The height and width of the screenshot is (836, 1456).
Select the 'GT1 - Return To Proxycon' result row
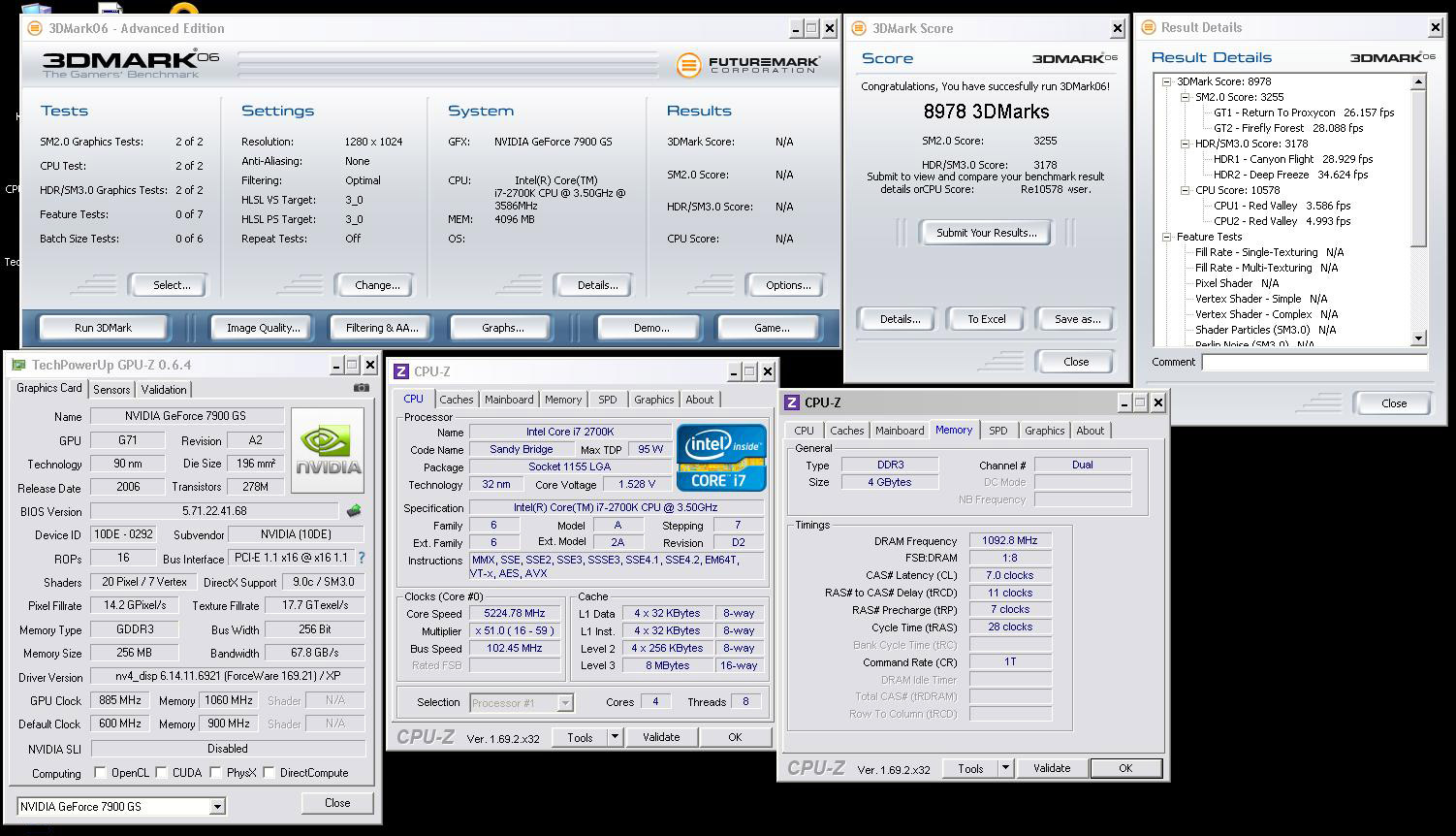pos(1304,113)
